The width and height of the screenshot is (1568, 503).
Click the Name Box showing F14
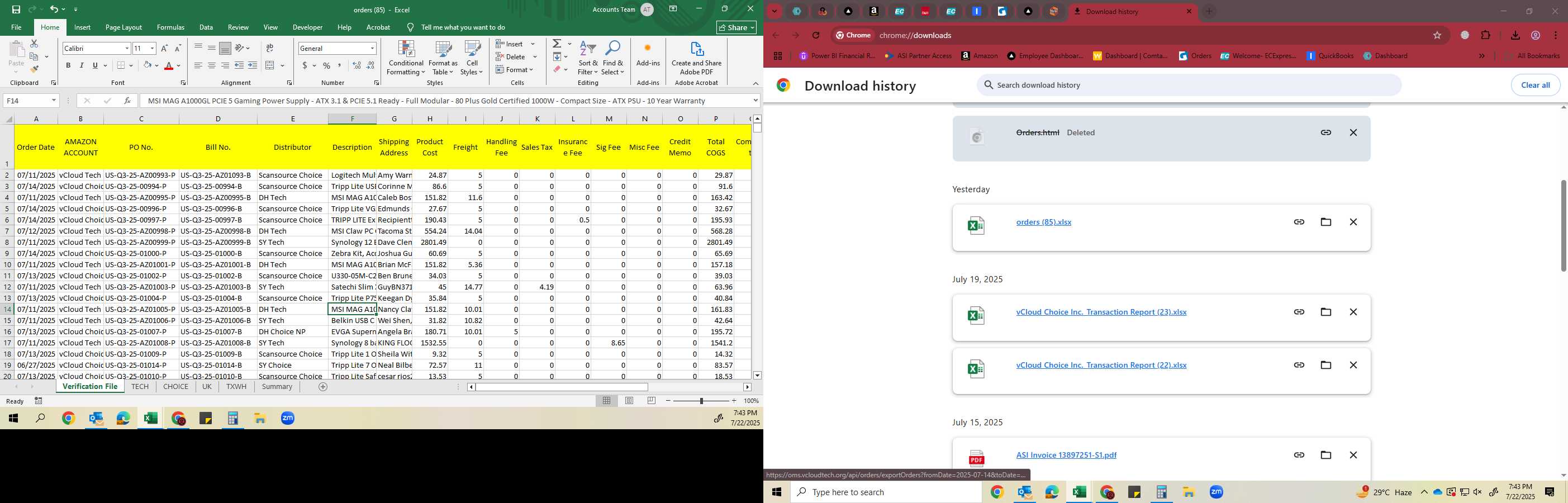[30, 101]
